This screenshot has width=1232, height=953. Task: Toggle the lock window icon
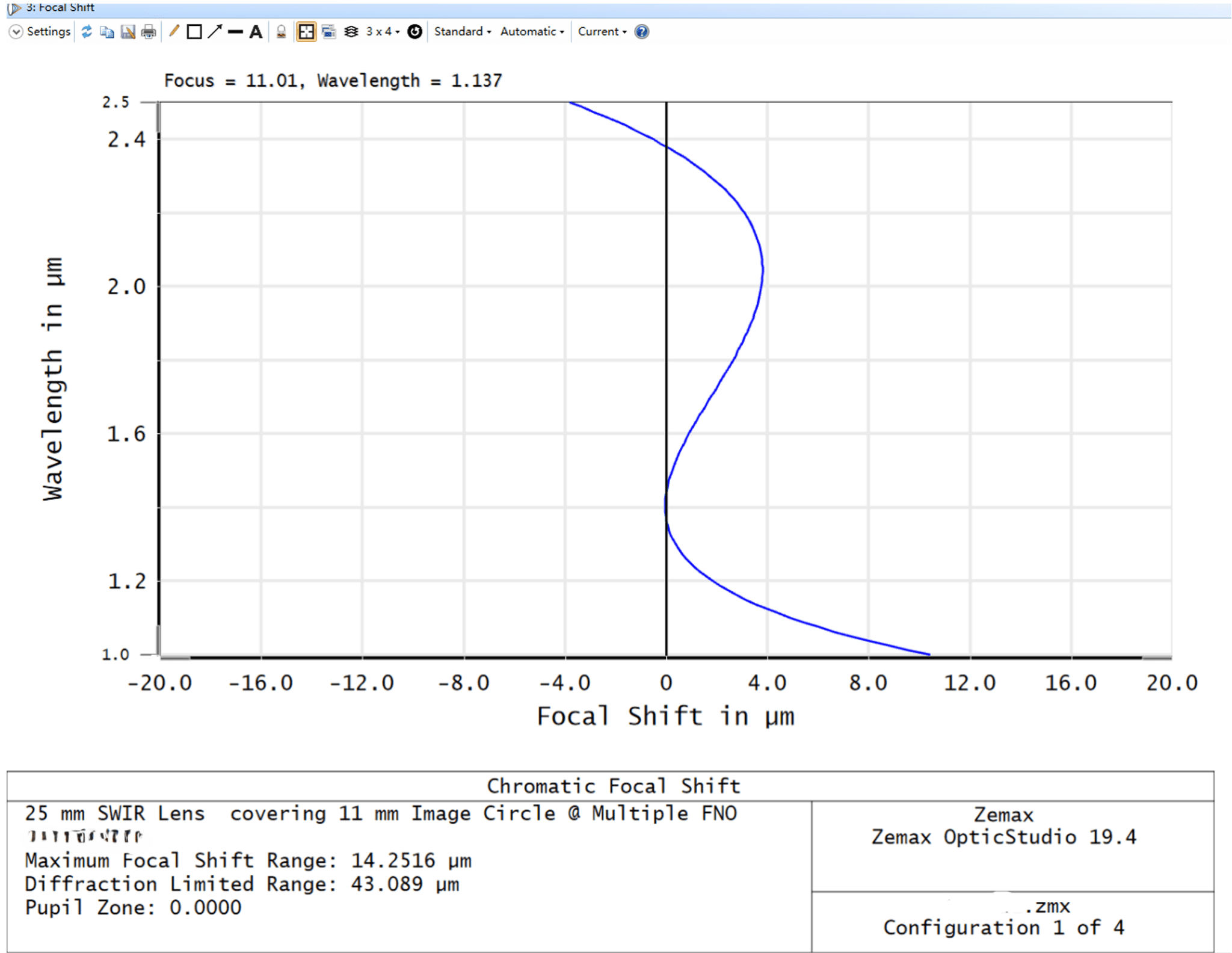(x=281, y=32)
